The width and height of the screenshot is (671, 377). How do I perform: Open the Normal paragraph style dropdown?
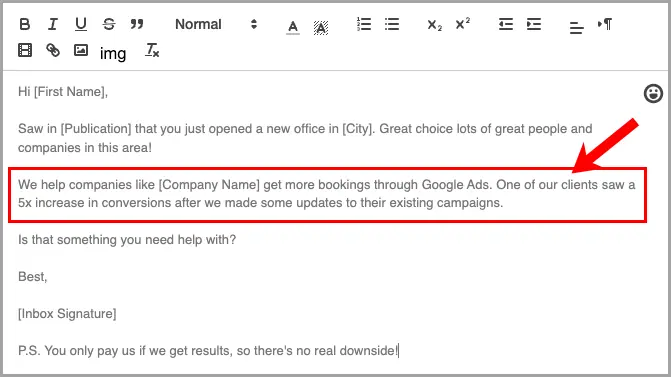[216, 24]
